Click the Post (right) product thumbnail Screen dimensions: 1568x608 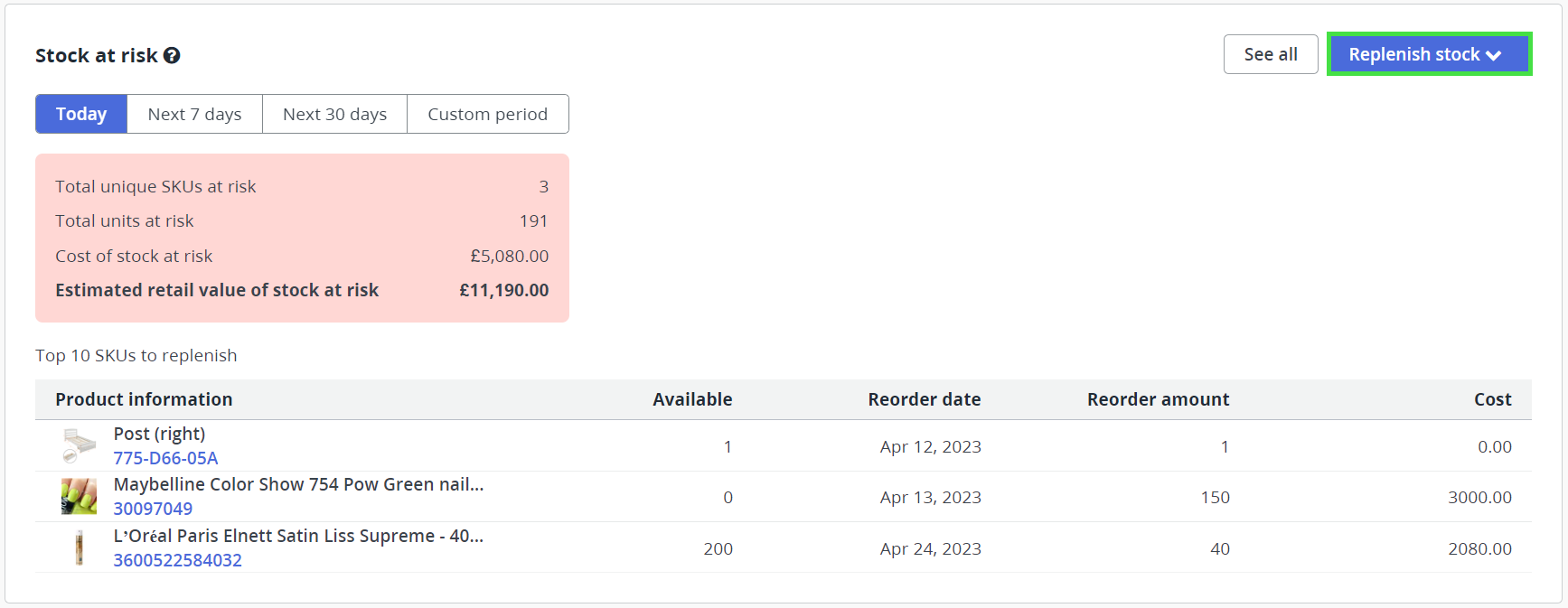pos(80,445)
